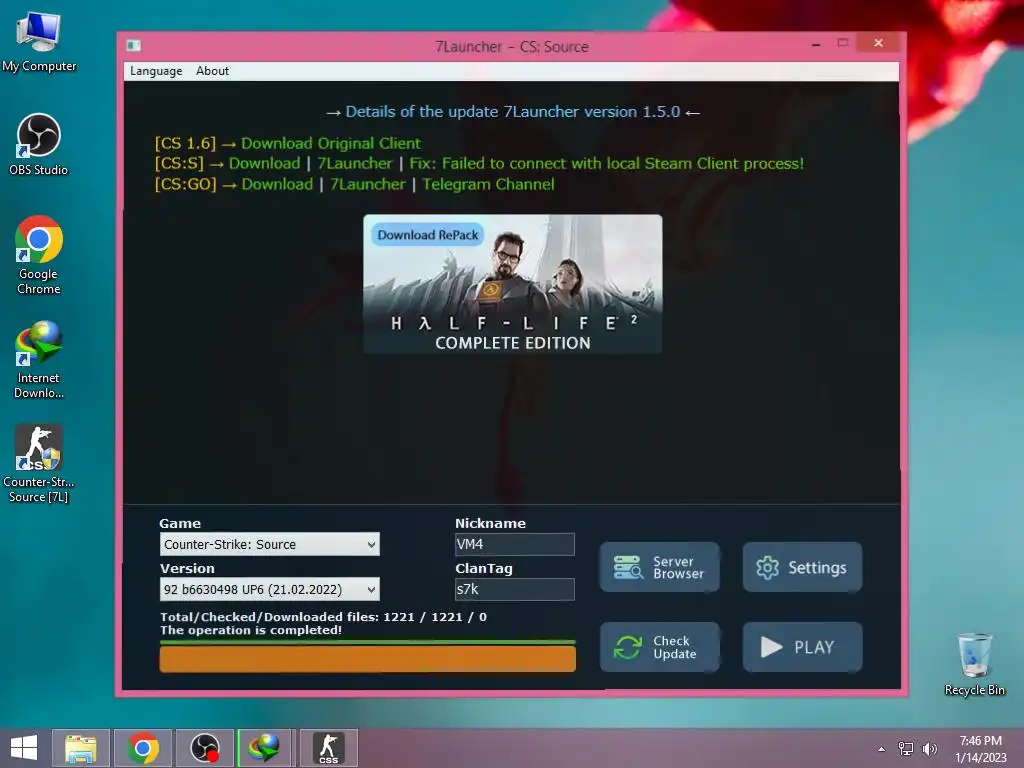Click the 7Launcher window title bar icon
This screenshot has width=1024, height=768.
[134, 45]
